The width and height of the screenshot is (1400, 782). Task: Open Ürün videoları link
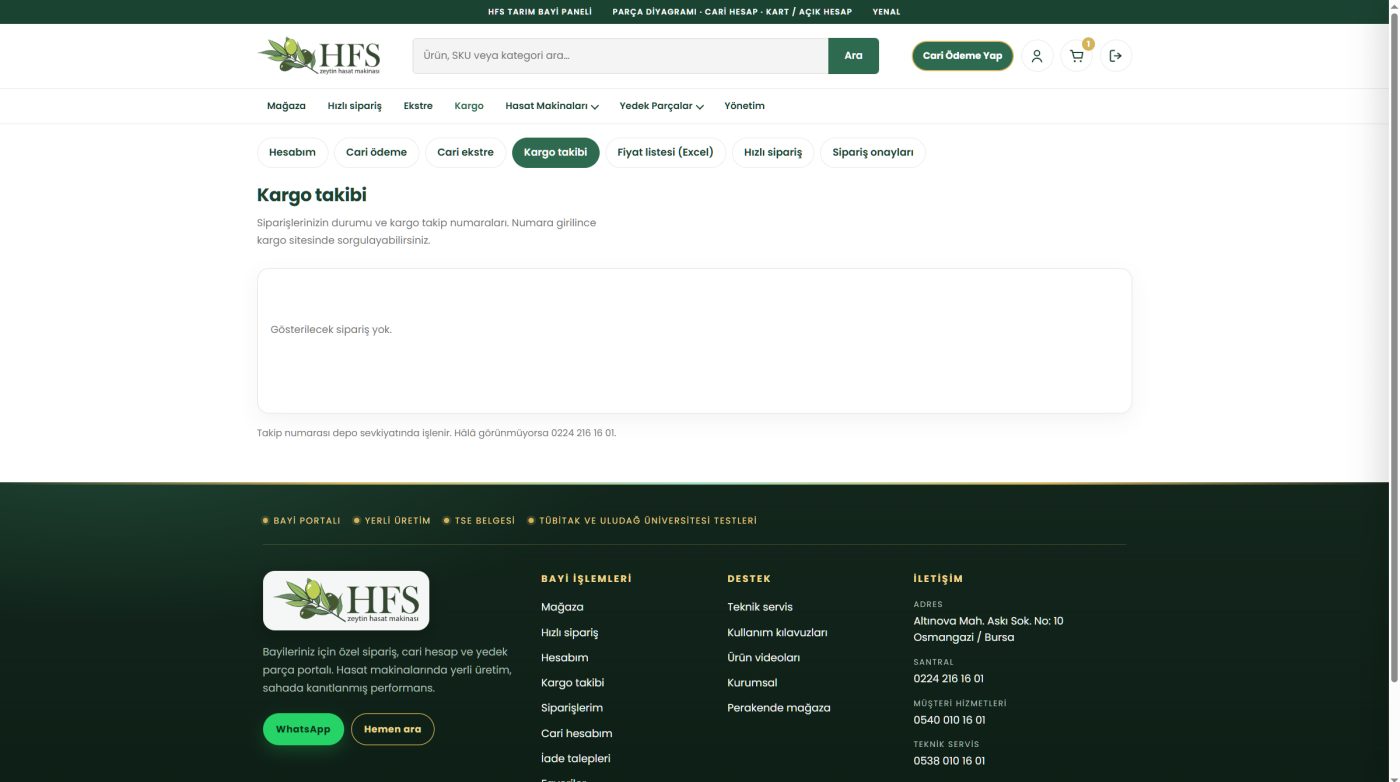[763, 657]
